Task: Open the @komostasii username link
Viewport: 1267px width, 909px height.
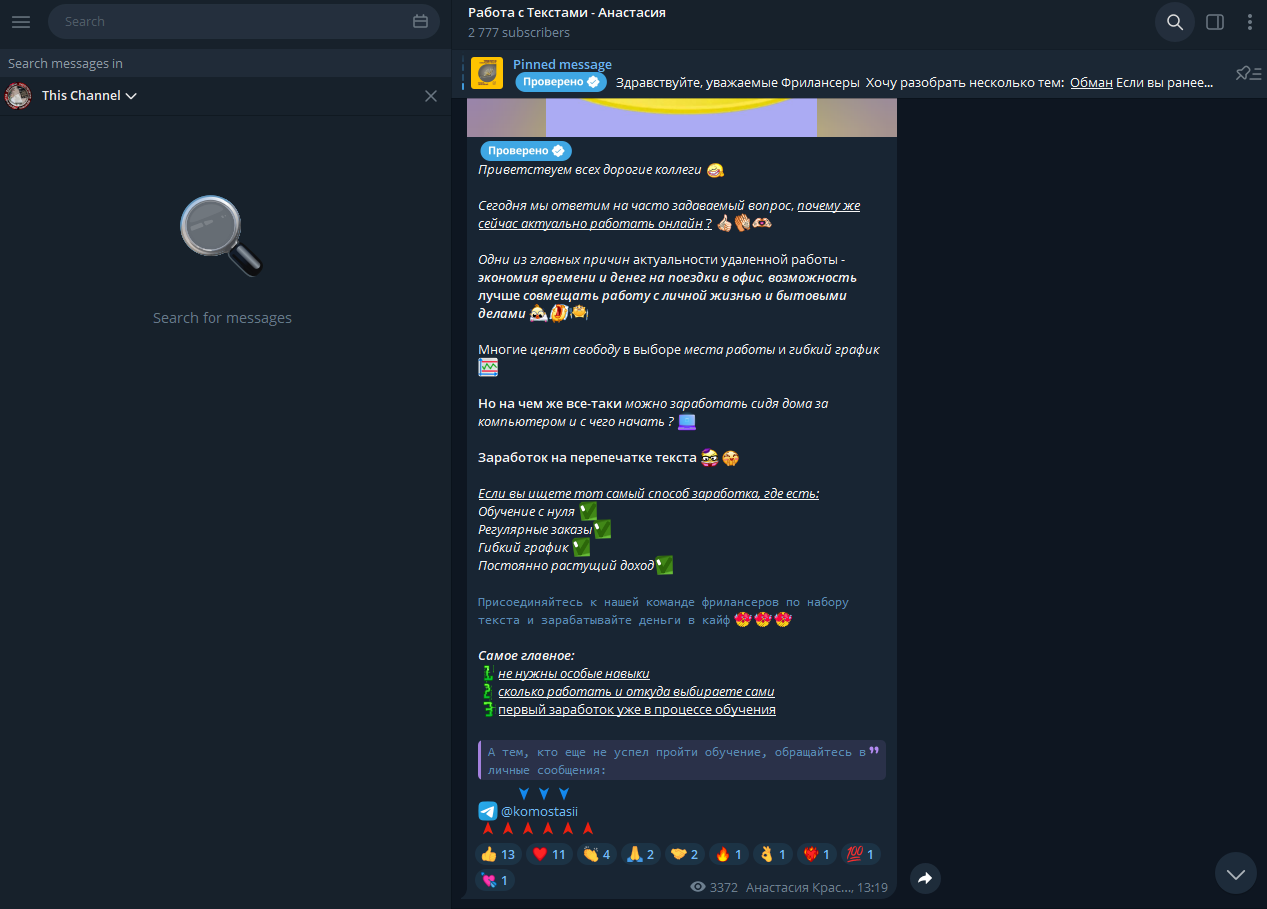Action: coord(540,811)
